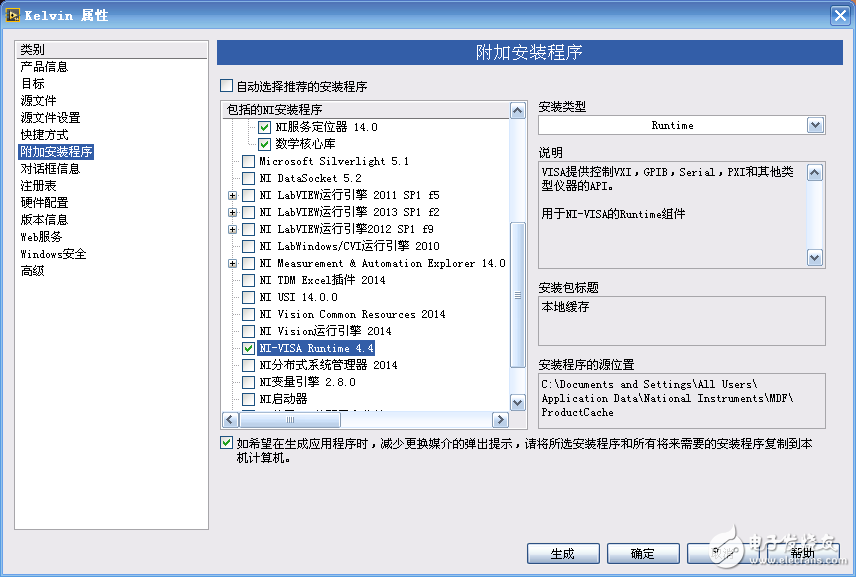Click the installer source location path field
Screen dimensions: 856x577
[681, 401]
